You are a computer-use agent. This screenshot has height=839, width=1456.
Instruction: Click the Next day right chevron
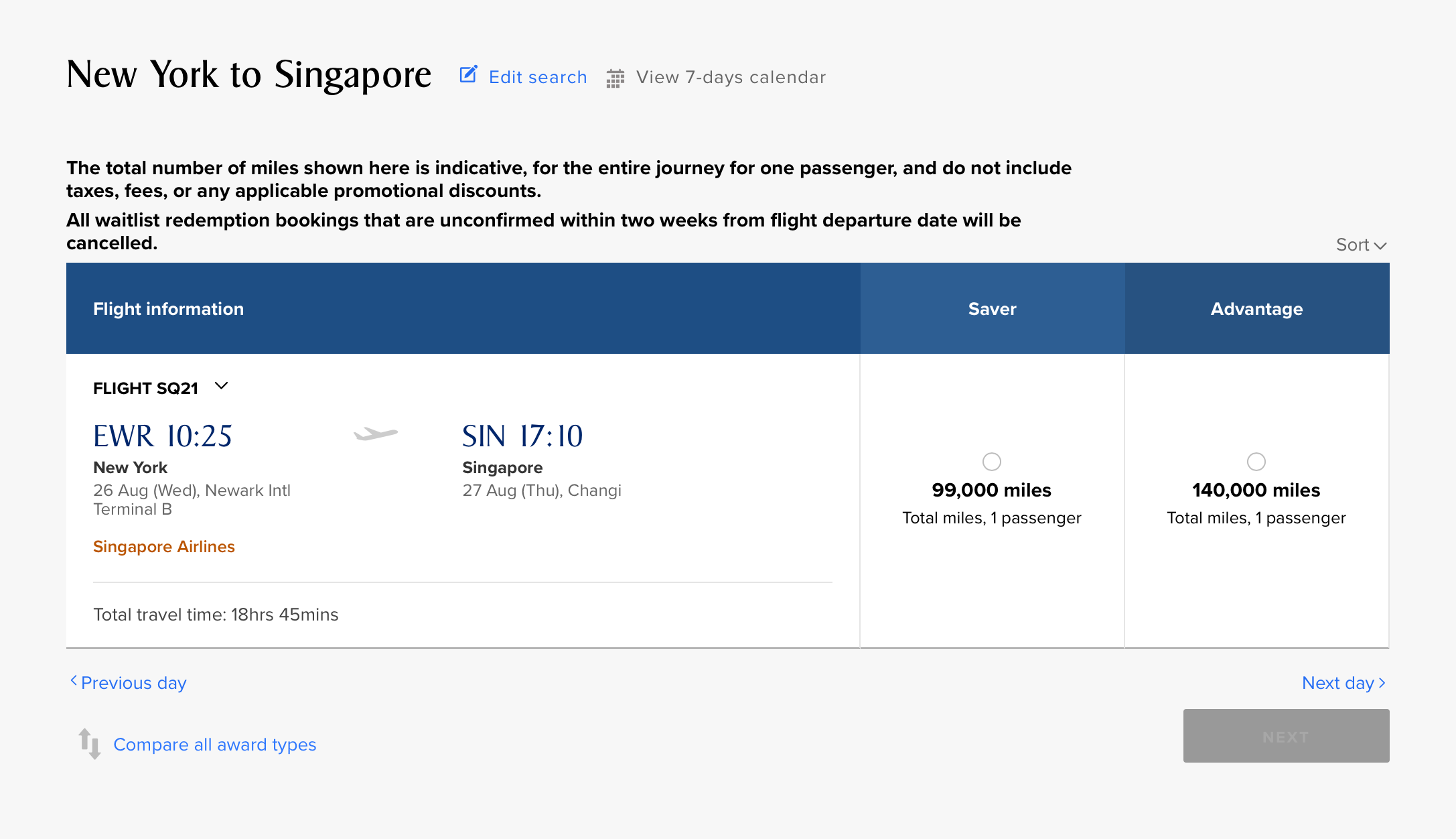(1382, 683)
